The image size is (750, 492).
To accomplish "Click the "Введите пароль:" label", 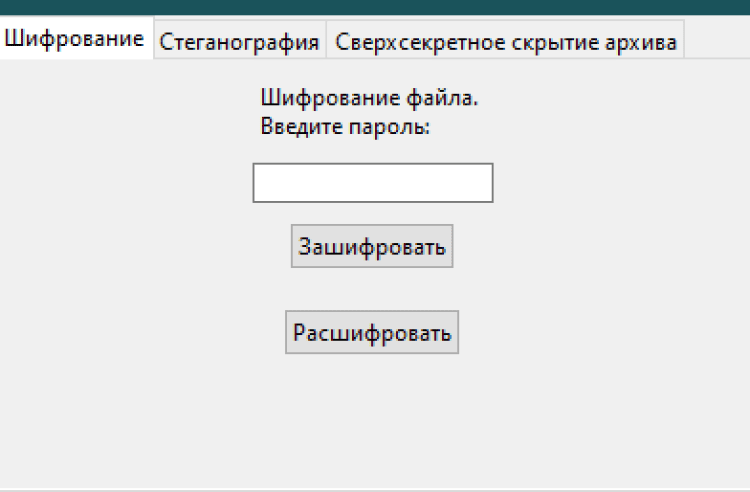I will point(345,127).
